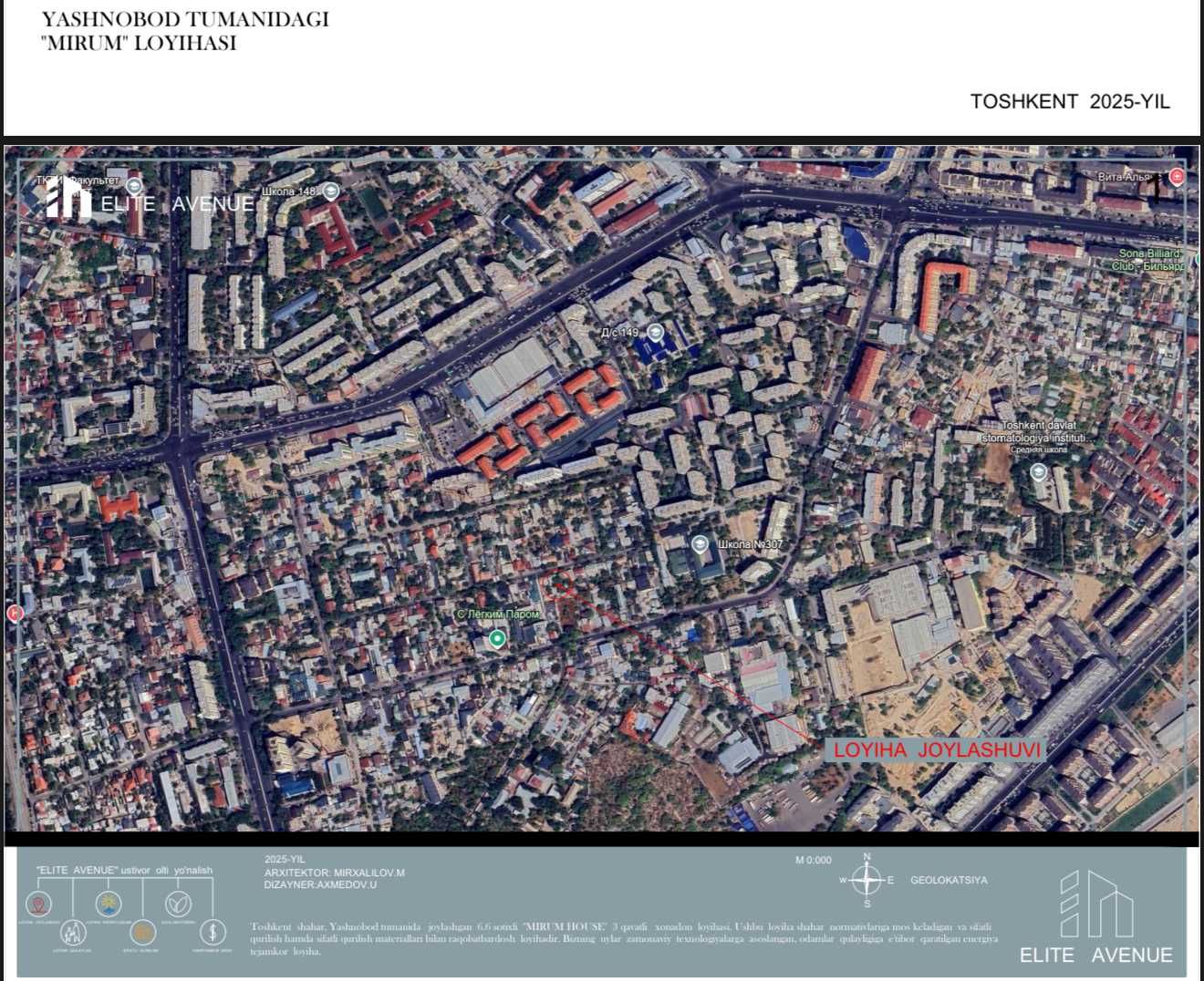Click the sun direction icon in footer
Viewport: 1204px width, 981px height.
109,904
